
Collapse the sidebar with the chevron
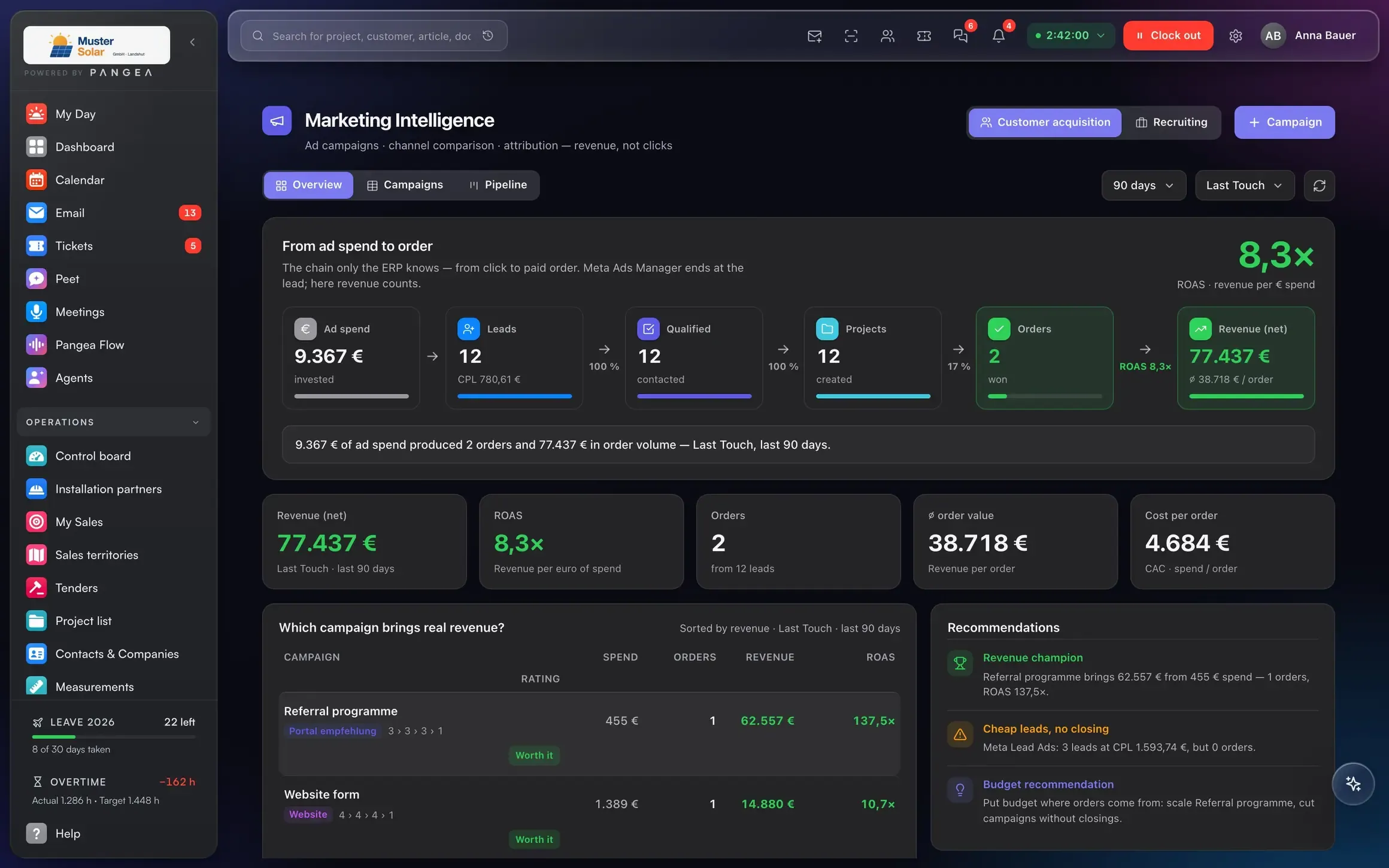point(192,42)
